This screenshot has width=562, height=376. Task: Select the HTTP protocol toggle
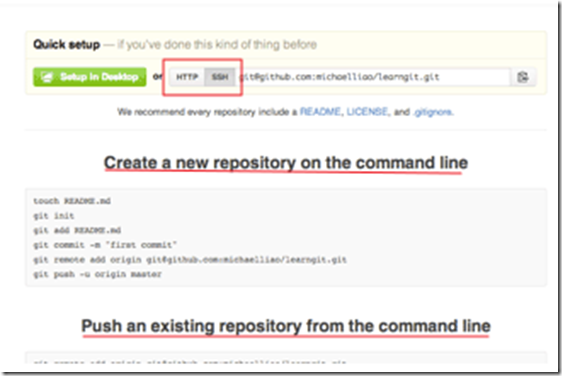point(187,77)
